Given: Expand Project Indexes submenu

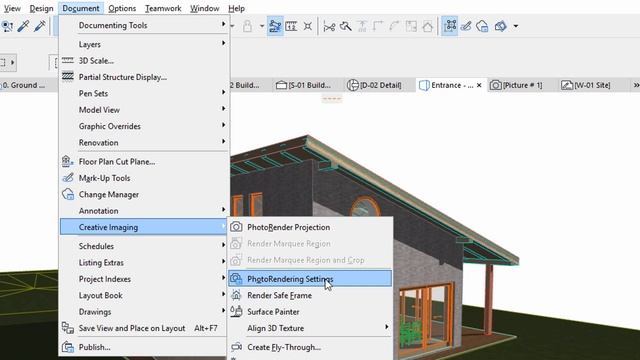Looking at the screenshot, I should pyautogui.click(x=144, y=279).
